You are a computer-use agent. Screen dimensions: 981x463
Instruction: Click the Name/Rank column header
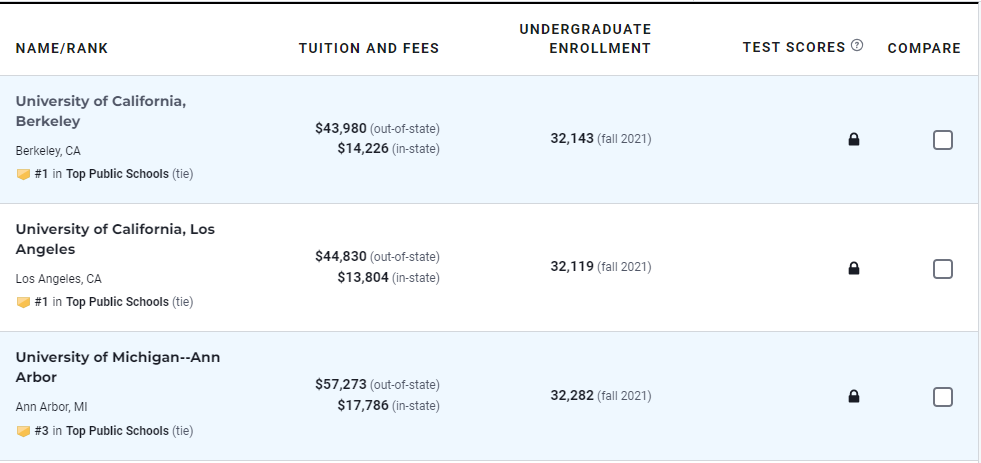[x=62, y=48]
